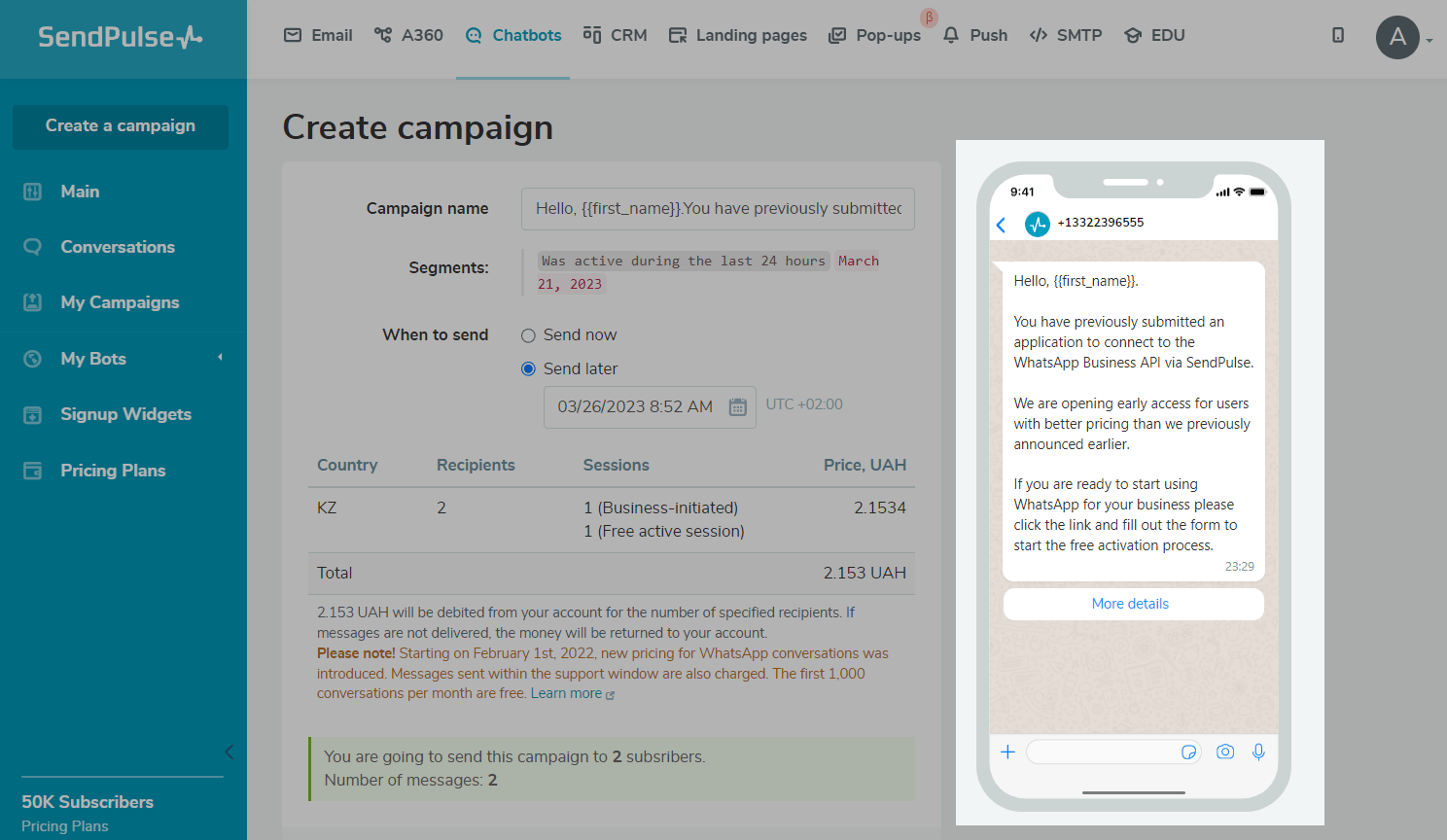Open the CRM tab

coord(615,35)
